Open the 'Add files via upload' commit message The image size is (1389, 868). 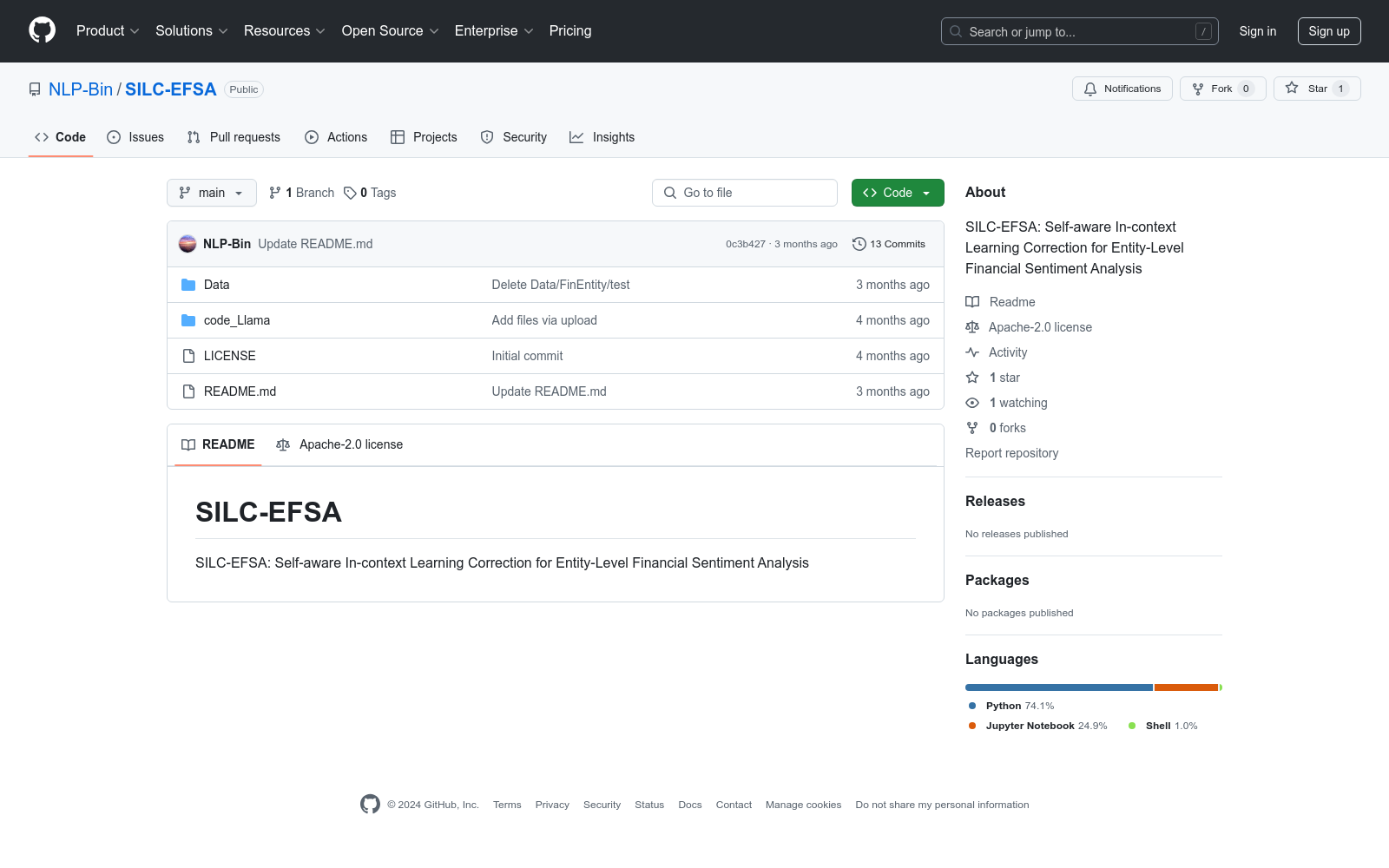pos(544,320)
